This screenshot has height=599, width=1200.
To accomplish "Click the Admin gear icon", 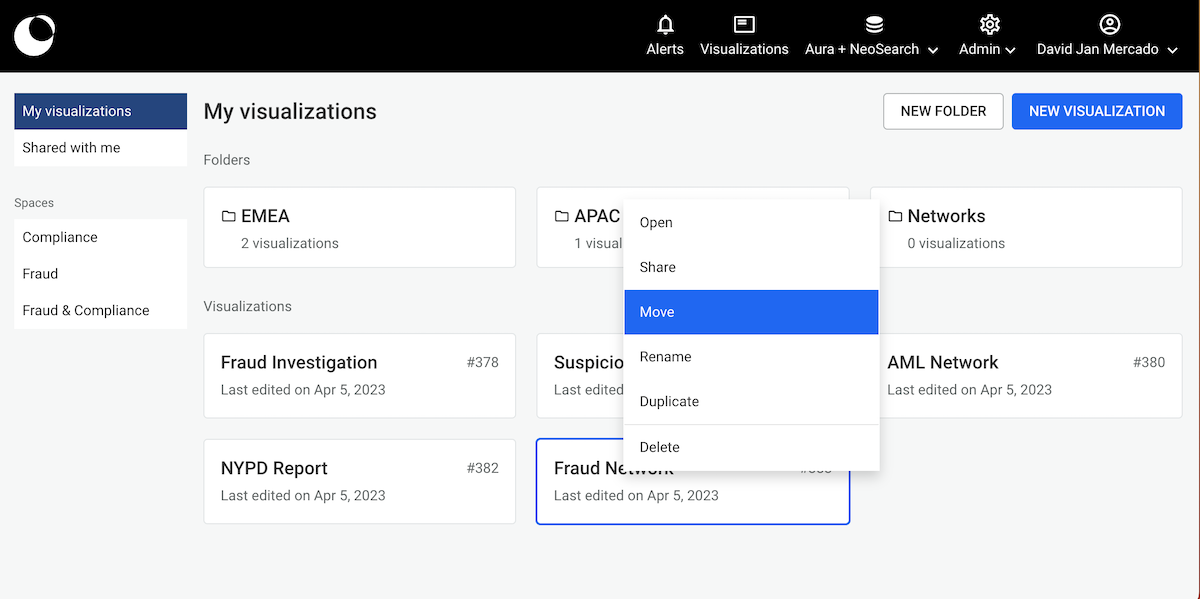I will tap(989, 25).
